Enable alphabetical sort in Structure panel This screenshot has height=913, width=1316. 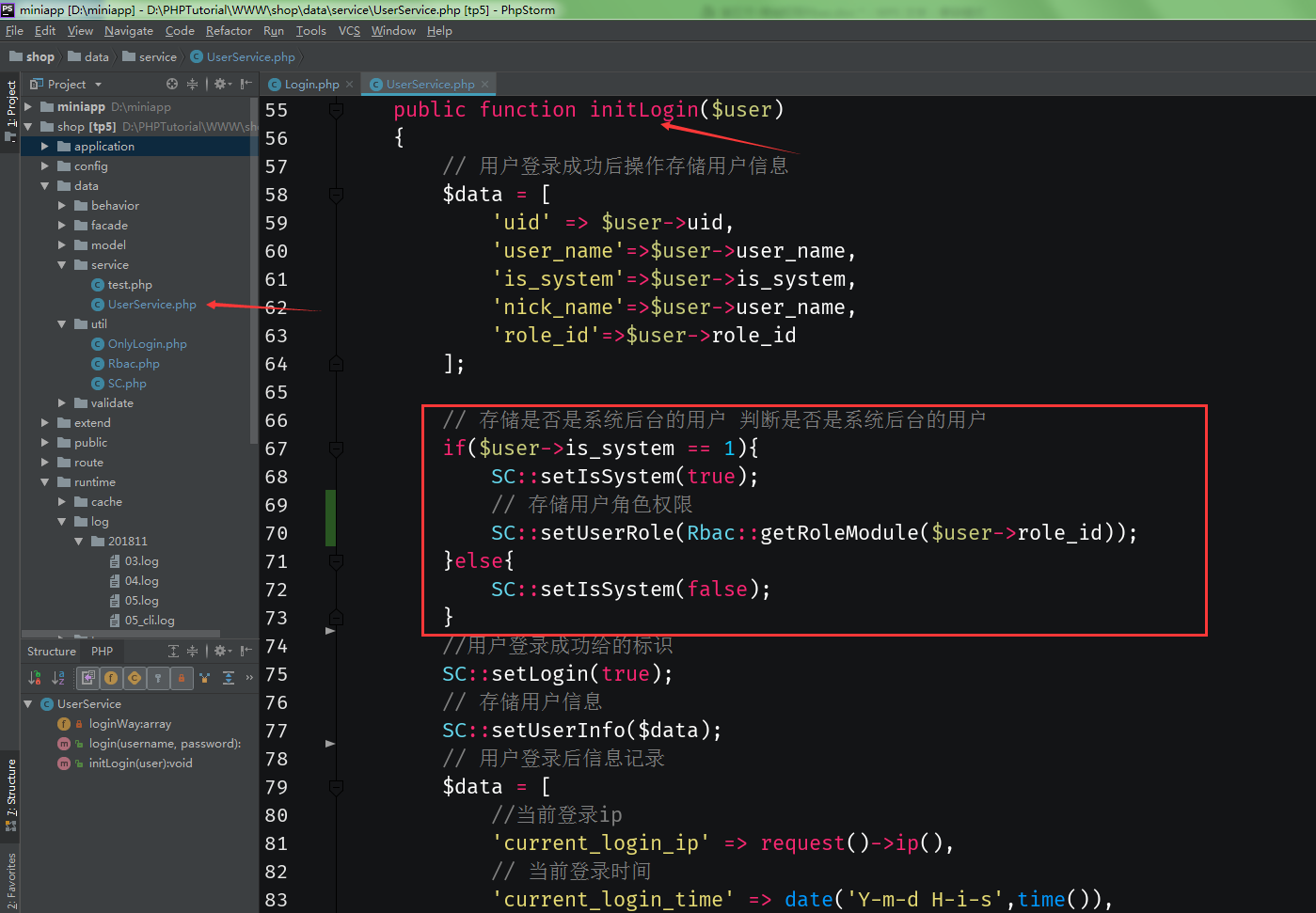tap(58, 678)
